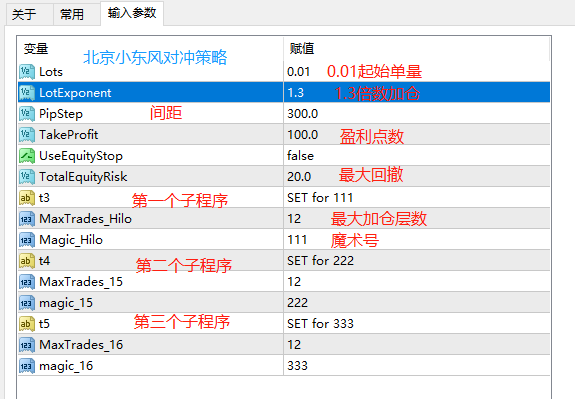This screenshot has height=399, width=575.
Task: Select the t5 variable name
Action: tap(44, 324)
